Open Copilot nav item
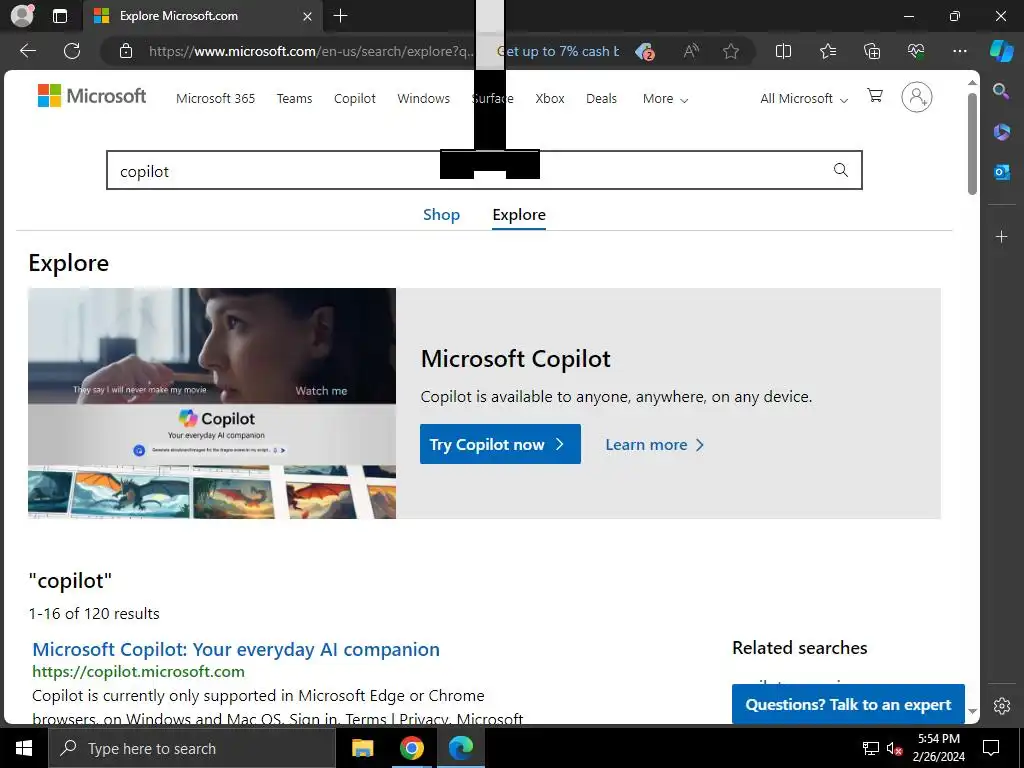 coord(355,99)
